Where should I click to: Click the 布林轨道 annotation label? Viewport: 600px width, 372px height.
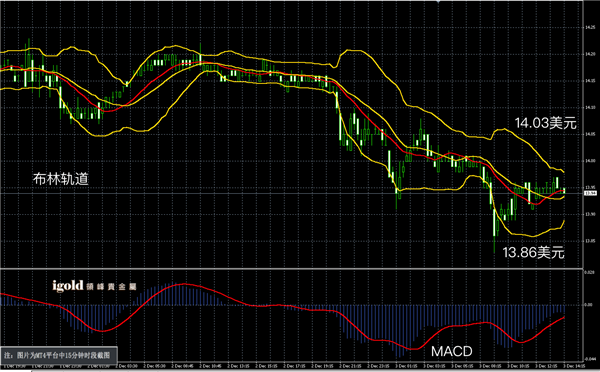coord(61,179)
